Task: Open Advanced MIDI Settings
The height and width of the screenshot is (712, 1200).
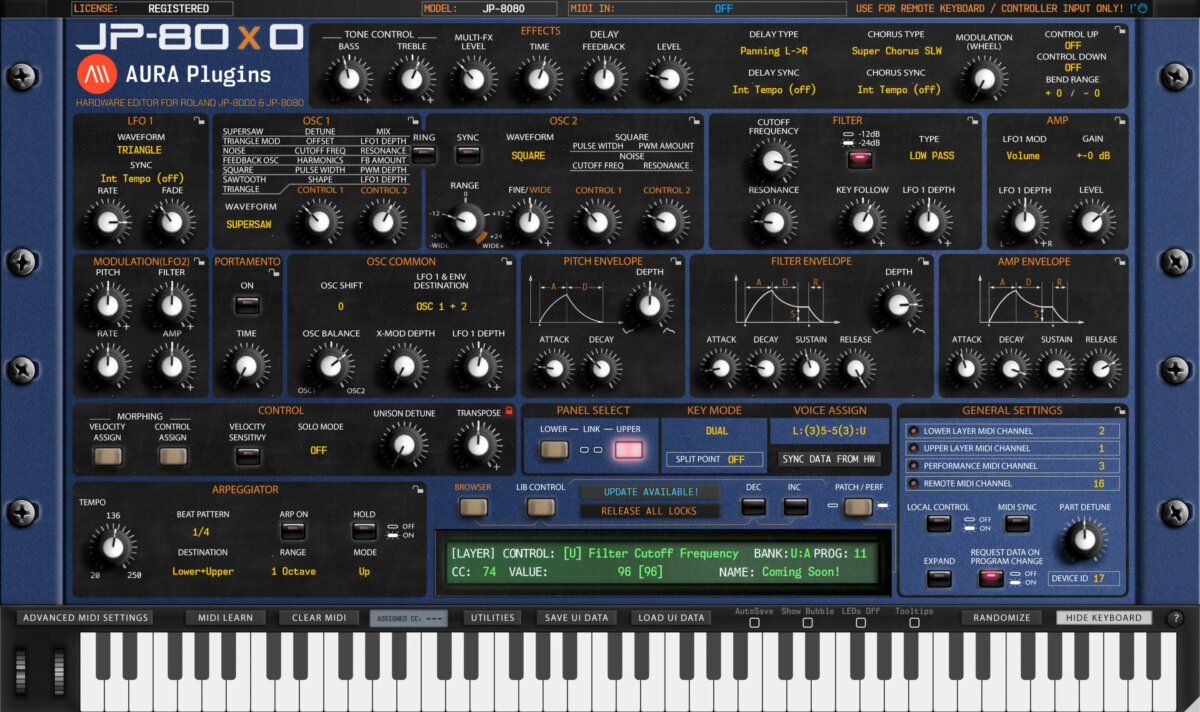Action: click(x=85, y=618)
